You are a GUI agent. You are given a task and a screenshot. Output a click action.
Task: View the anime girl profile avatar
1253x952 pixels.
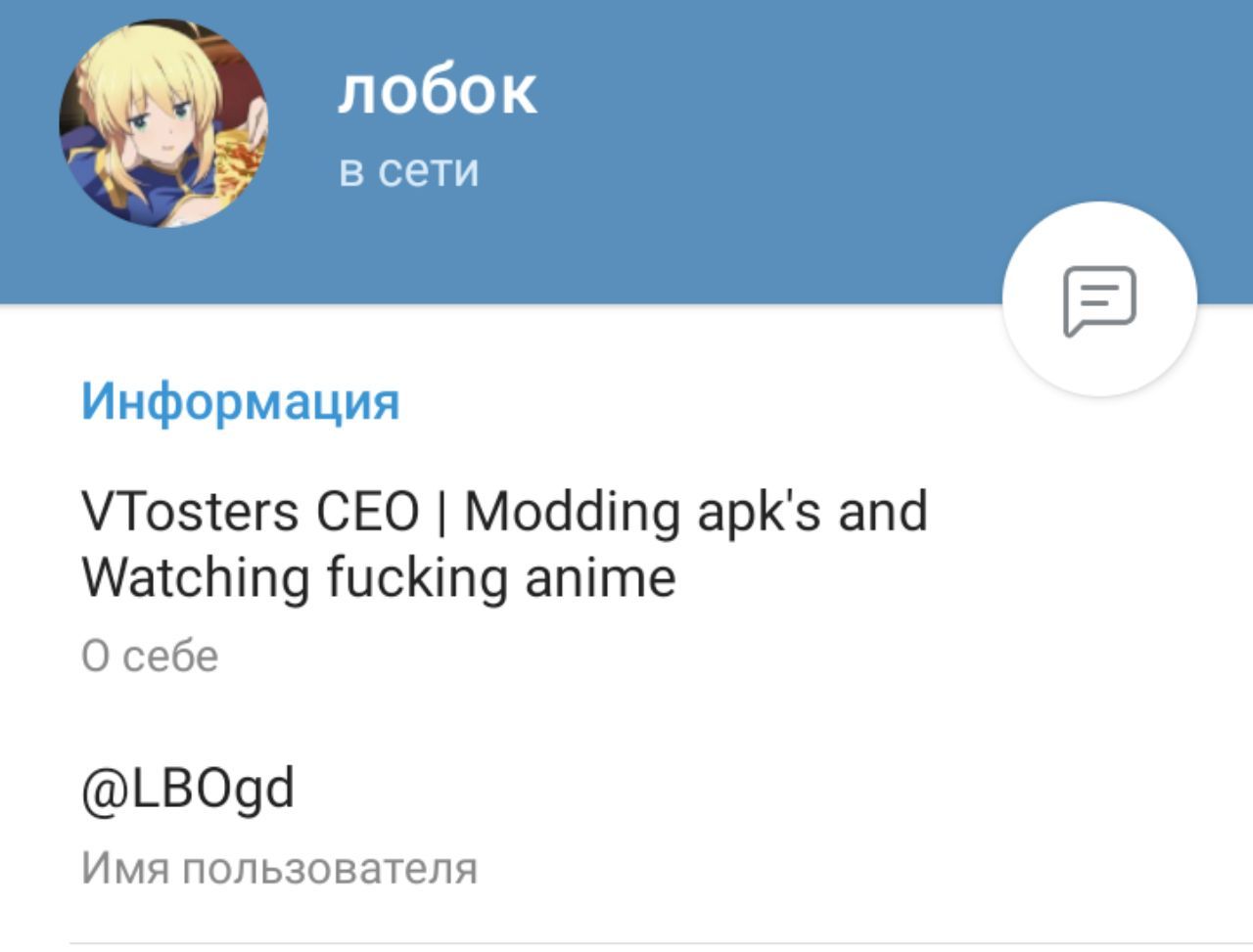[x=163, y=123]
